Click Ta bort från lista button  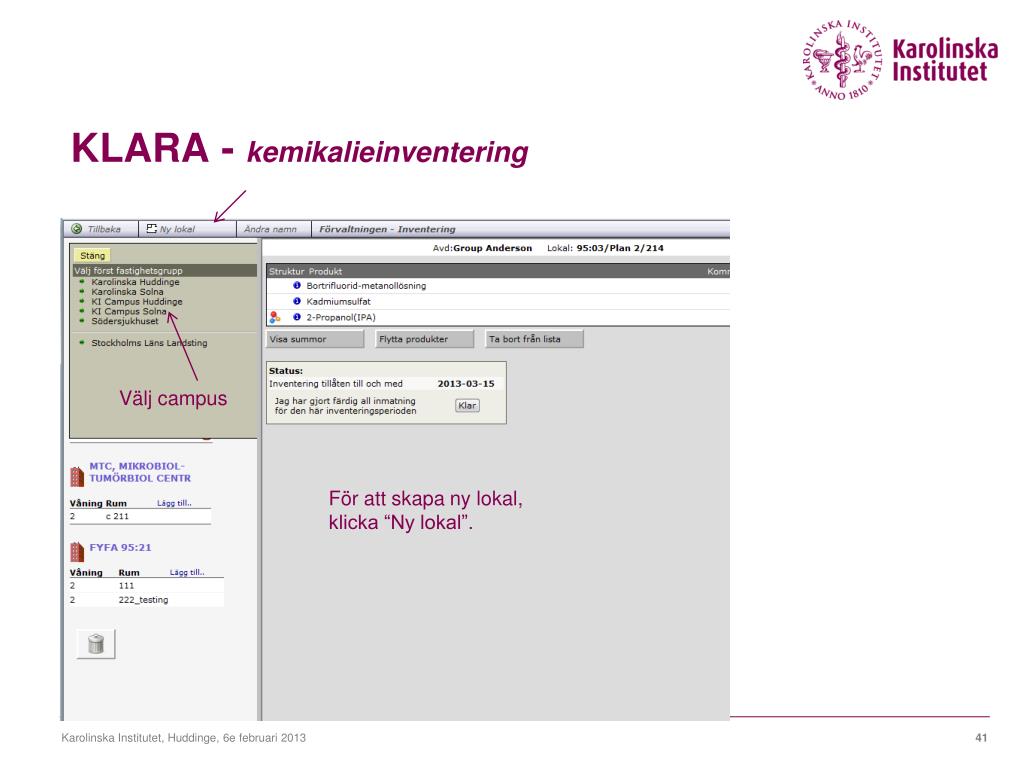[x=534, y=339]
